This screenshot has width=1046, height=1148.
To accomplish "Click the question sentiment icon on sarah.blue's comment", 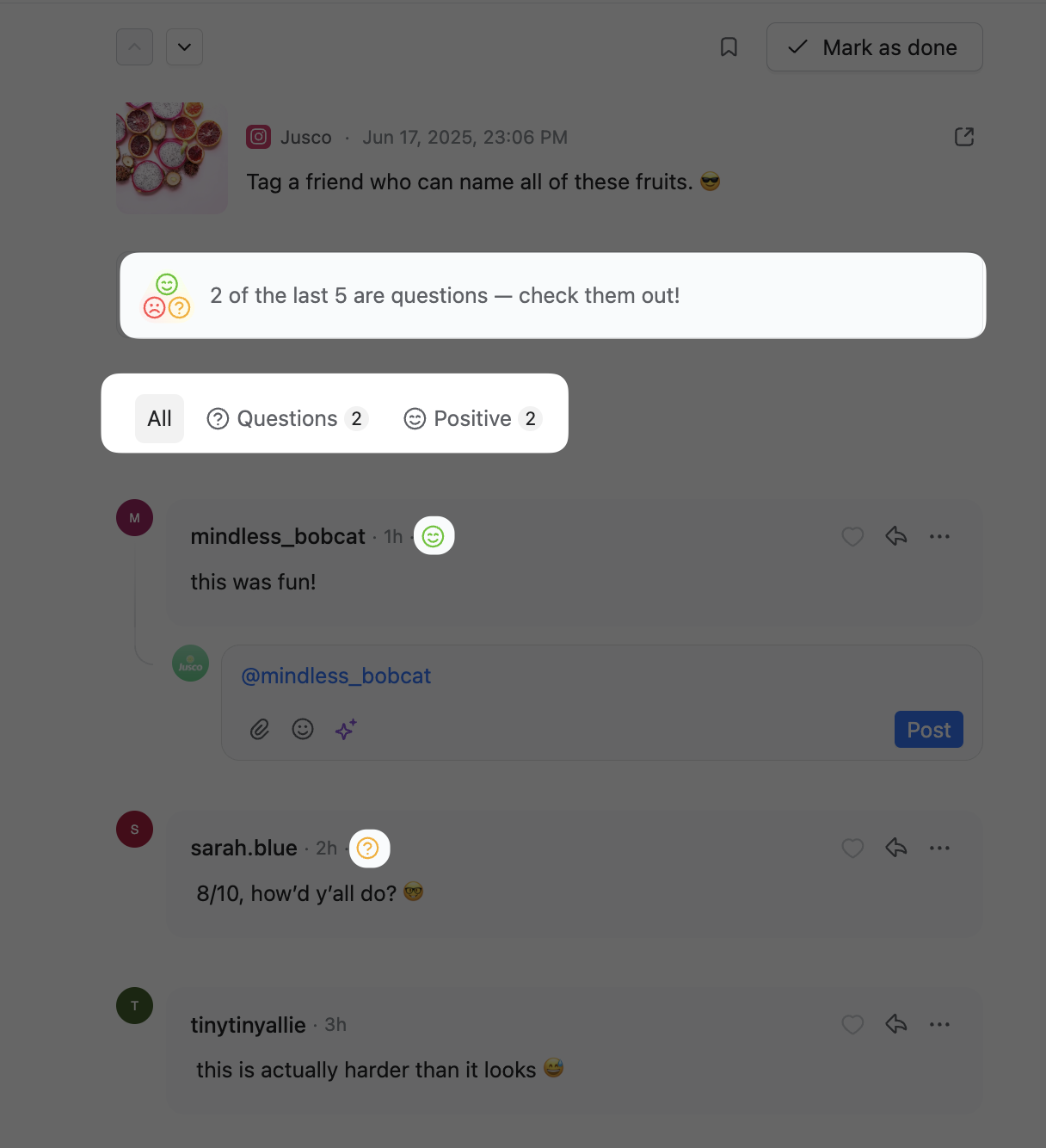I will click(368, 849).
